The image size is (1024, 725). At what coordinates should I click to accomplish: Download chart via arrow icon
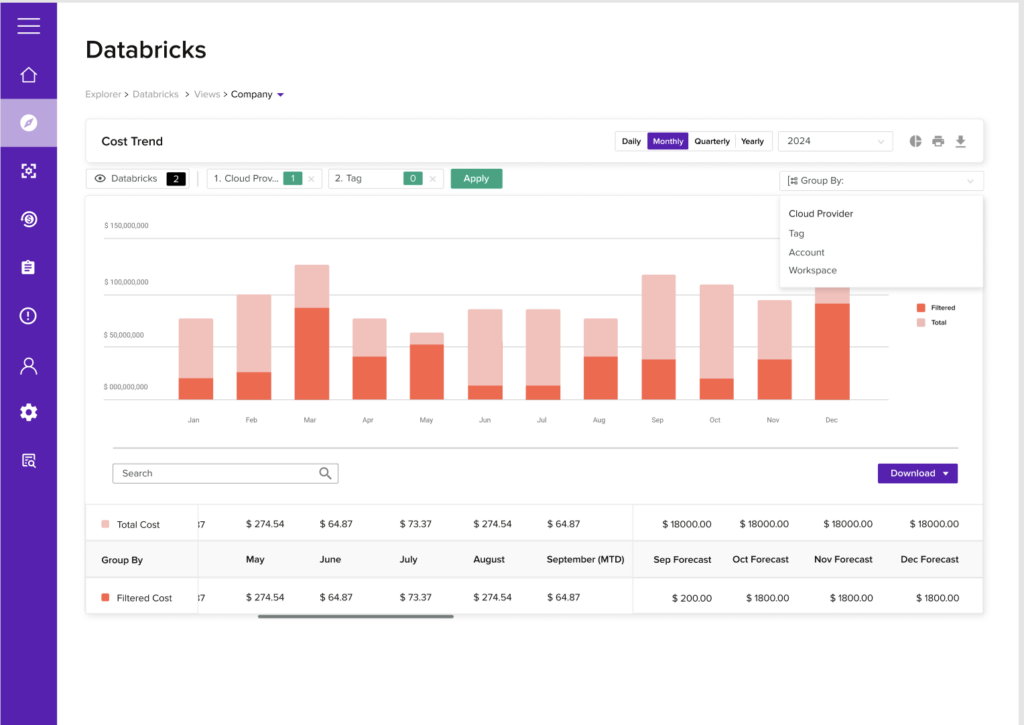click(x=960, y=141)
